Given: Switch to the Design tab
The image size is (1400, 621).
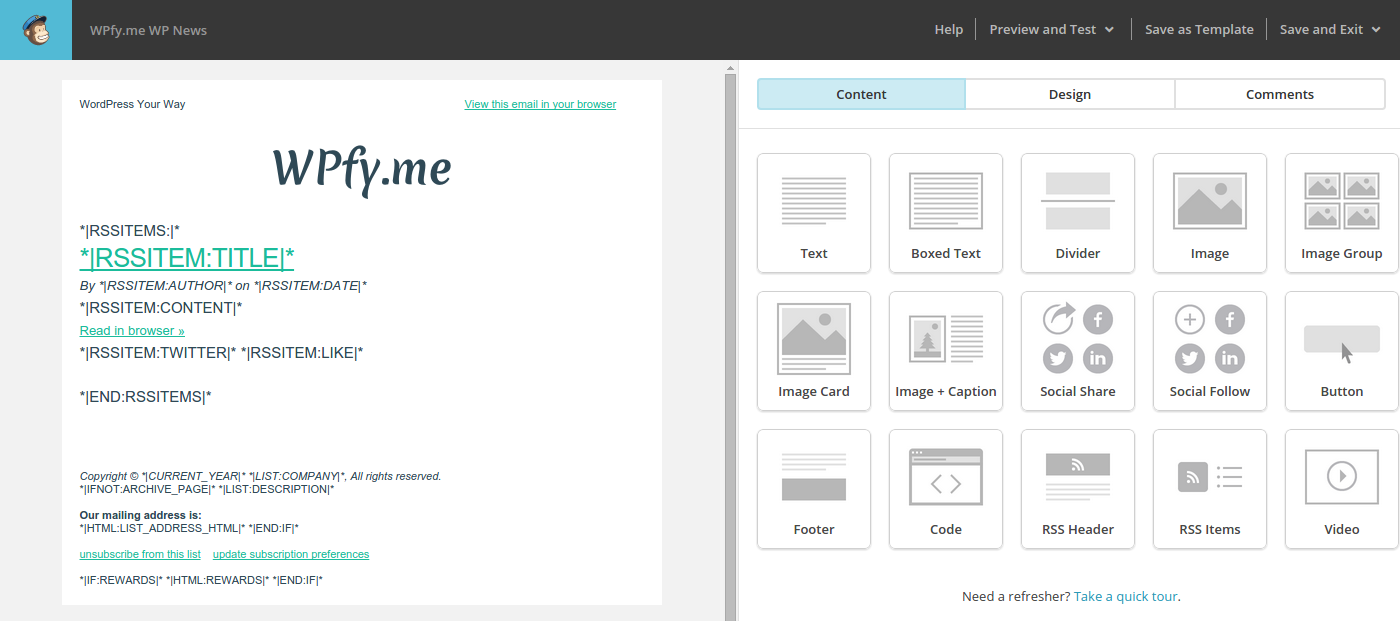Looking at the screenshot, I should click(1070, 94).
